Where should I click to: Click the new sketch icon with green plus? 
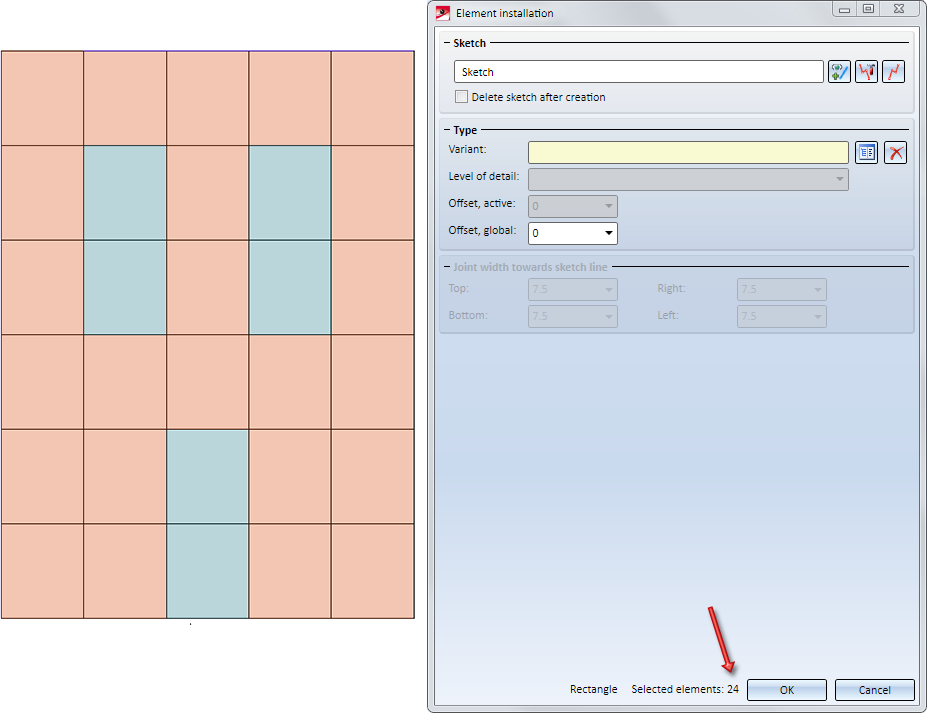point(839,72)
